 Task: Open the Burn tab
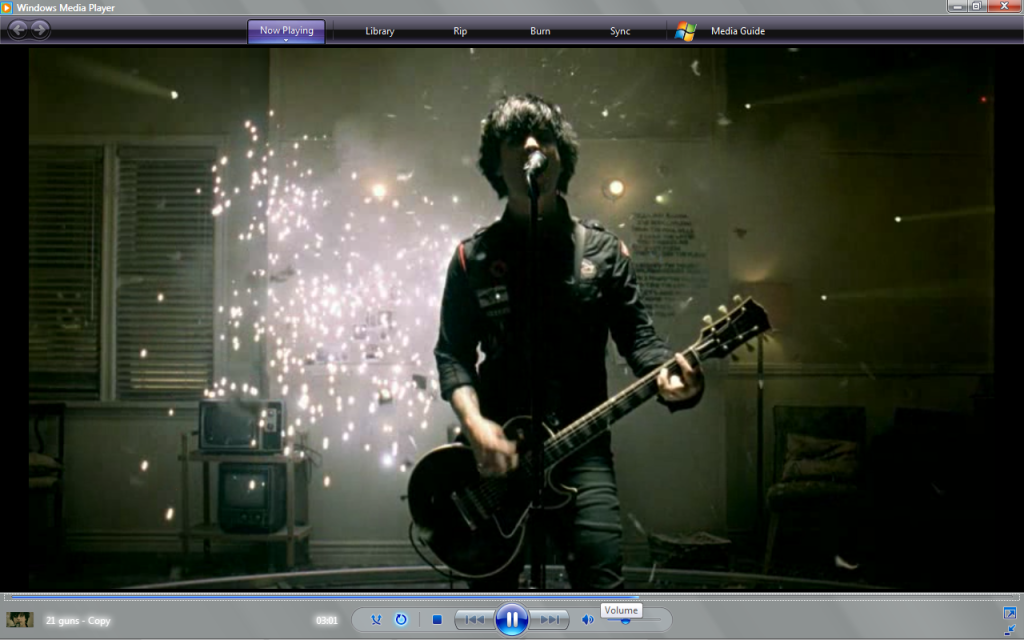coord(540,31)
